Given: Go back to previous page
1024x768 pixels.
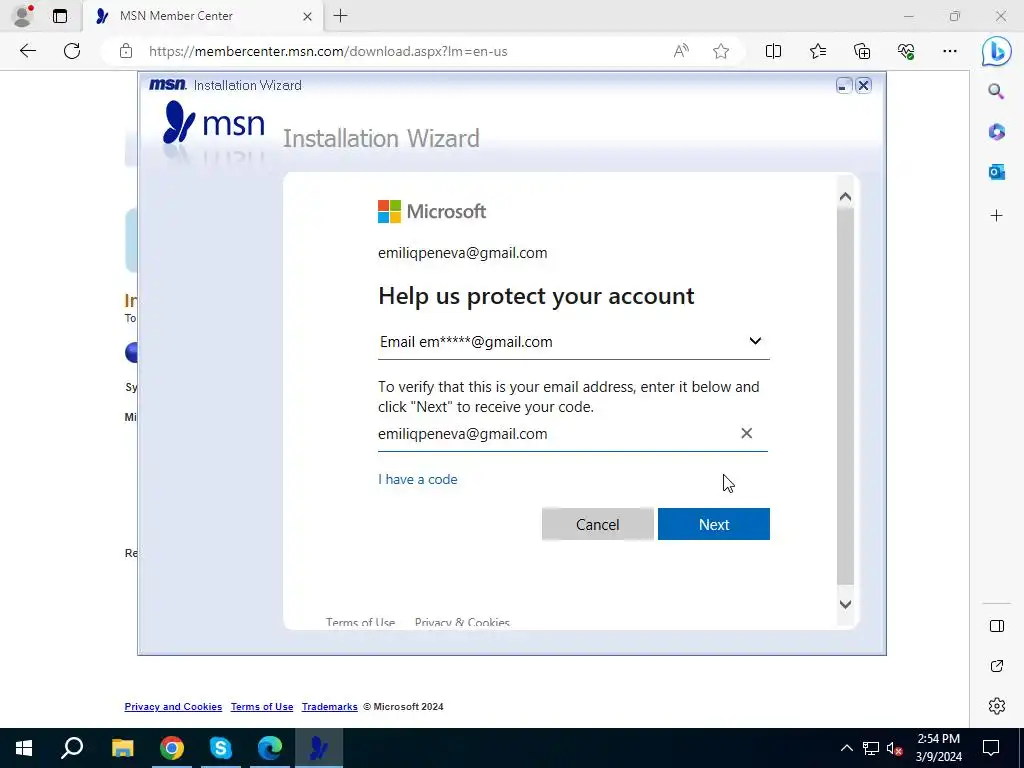Looking at the screenshot, I should pyautogui.click(x=27, y=51).
